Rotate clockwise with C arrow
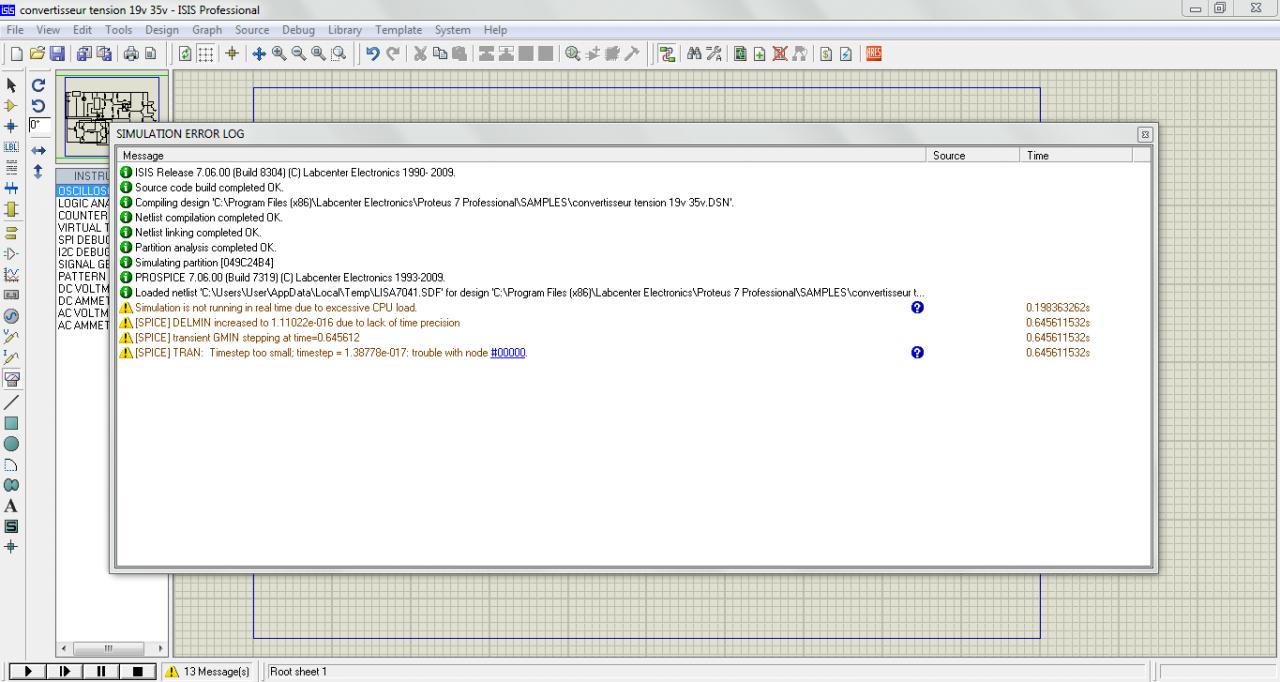Viewport: 1280px width, 682px height. click(x=39, y=85)
